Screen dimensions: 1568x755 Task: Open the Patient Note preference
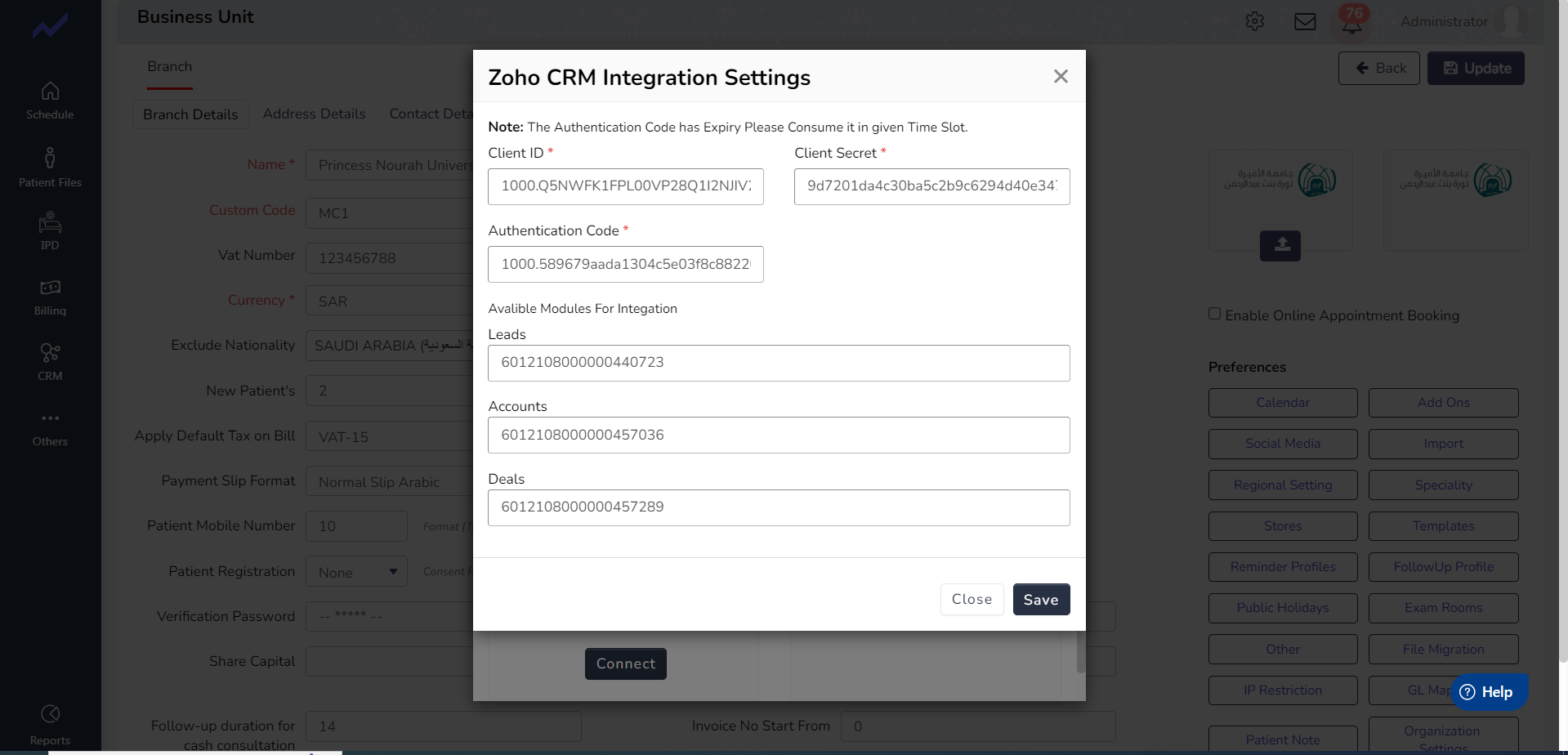[x=1283, y=739]
